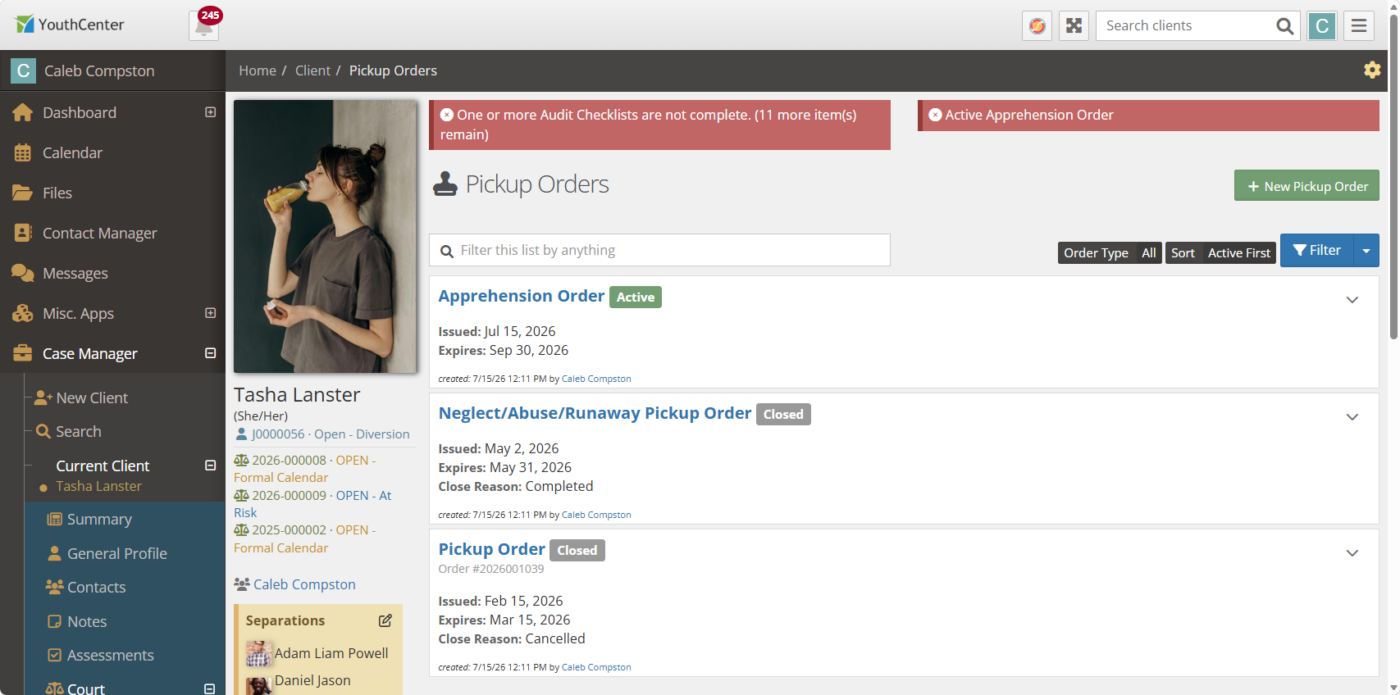Click New Pickup Order button
The height and width of the screenshot is (695, 1400).
coord(1306,186)
